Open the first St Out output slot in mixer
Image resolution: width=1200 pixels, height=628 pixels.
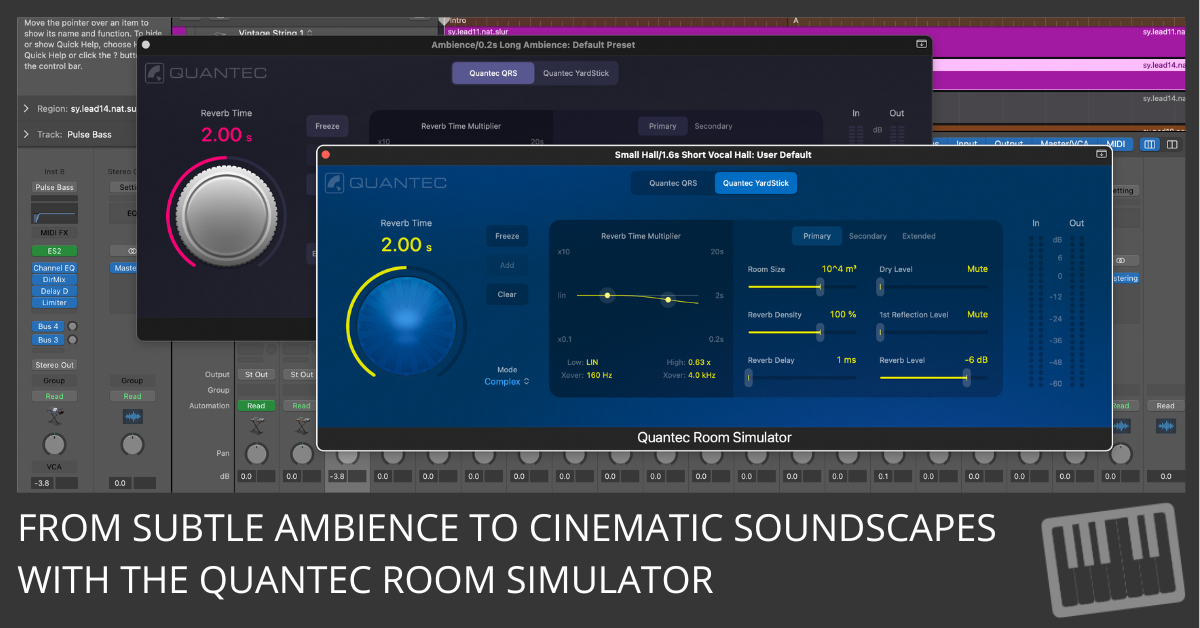256,375
